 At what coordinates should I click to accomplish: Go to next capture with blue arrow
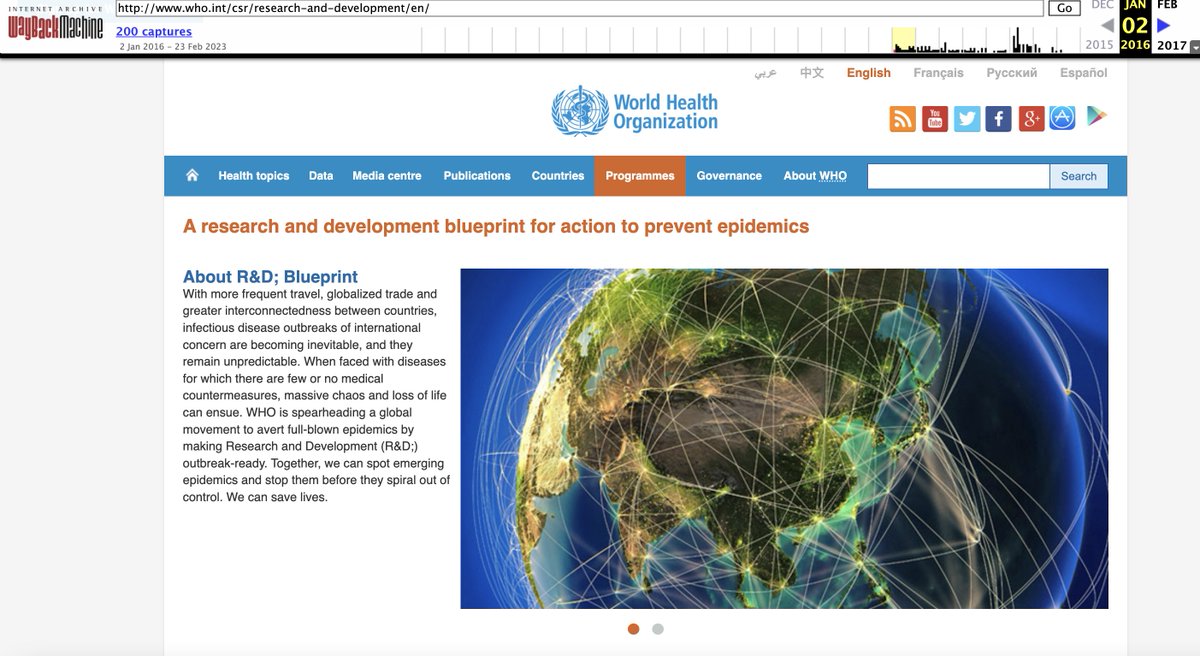coord(1163,26)
